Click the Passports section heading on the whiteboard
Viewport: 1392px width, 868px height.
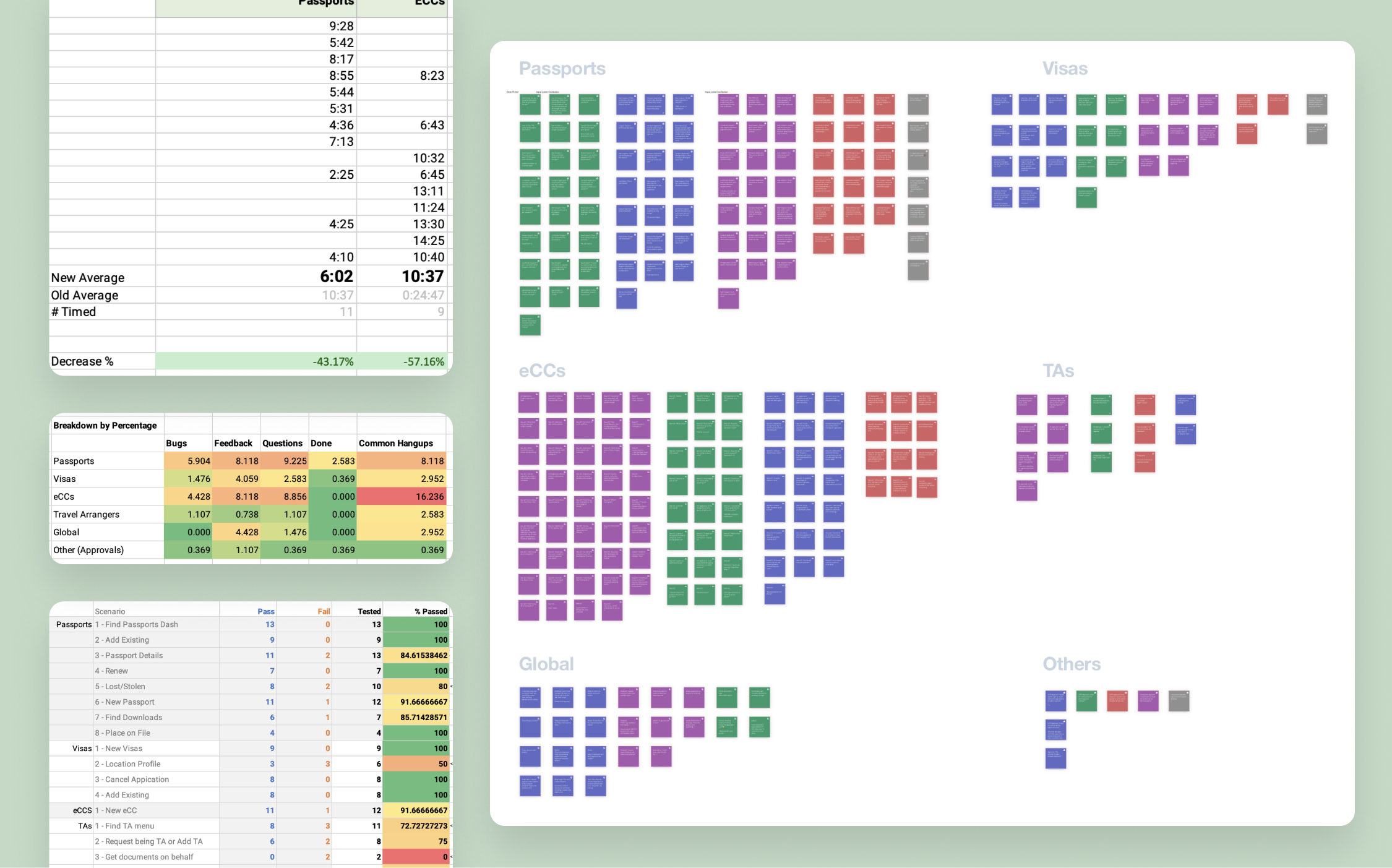[x=562, y=69]
